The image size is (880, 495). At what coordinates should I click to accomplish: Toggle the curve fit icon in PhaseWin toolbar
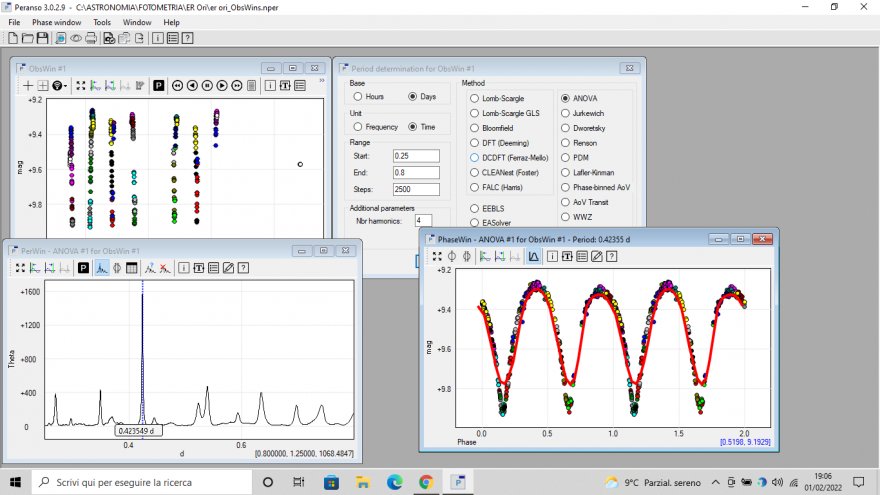coord(533,257)
